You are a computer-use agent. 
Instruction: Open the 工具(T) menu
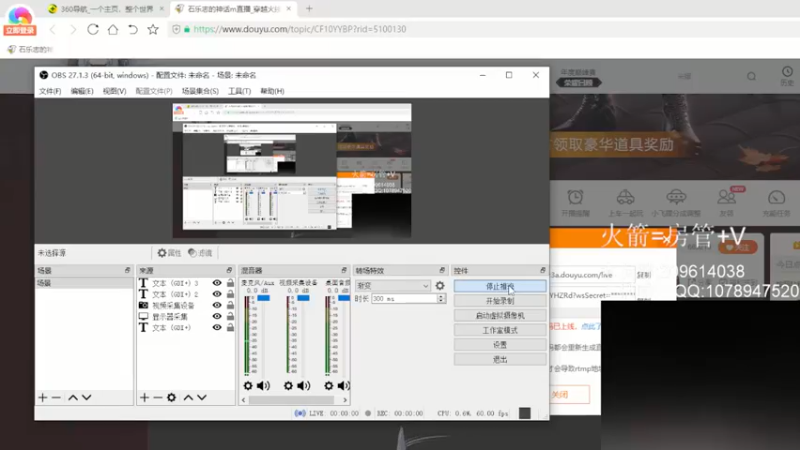point(239,91)
